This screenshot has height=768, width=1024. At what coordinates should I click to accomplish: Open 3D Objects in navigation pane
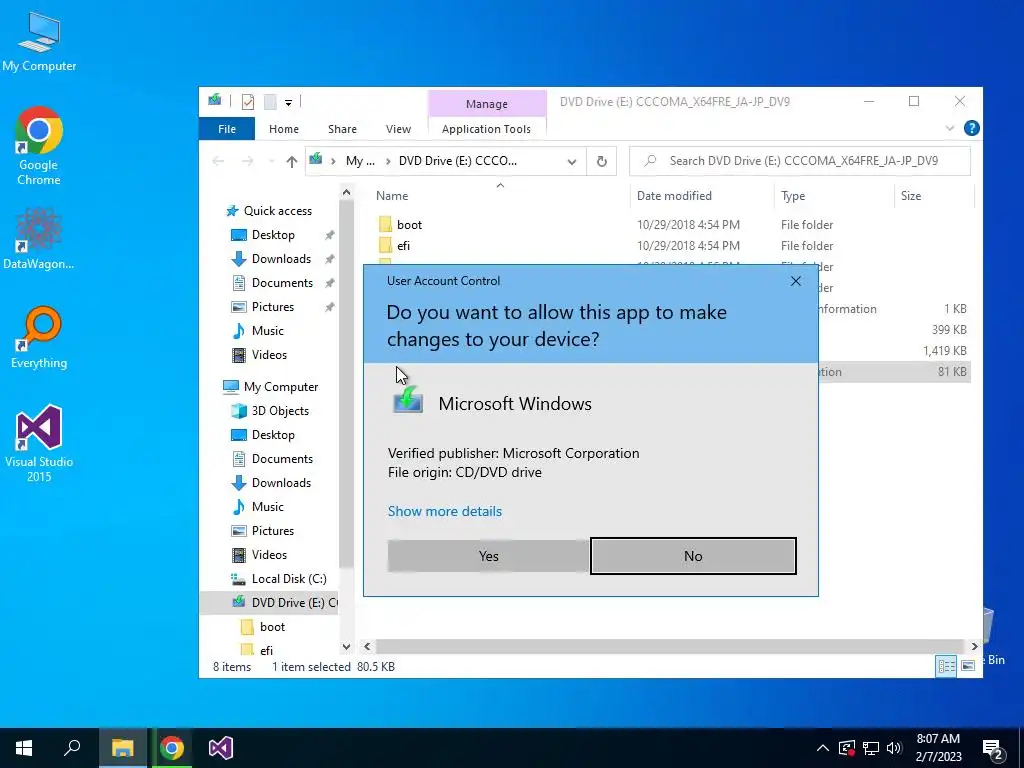pos(280,411)
